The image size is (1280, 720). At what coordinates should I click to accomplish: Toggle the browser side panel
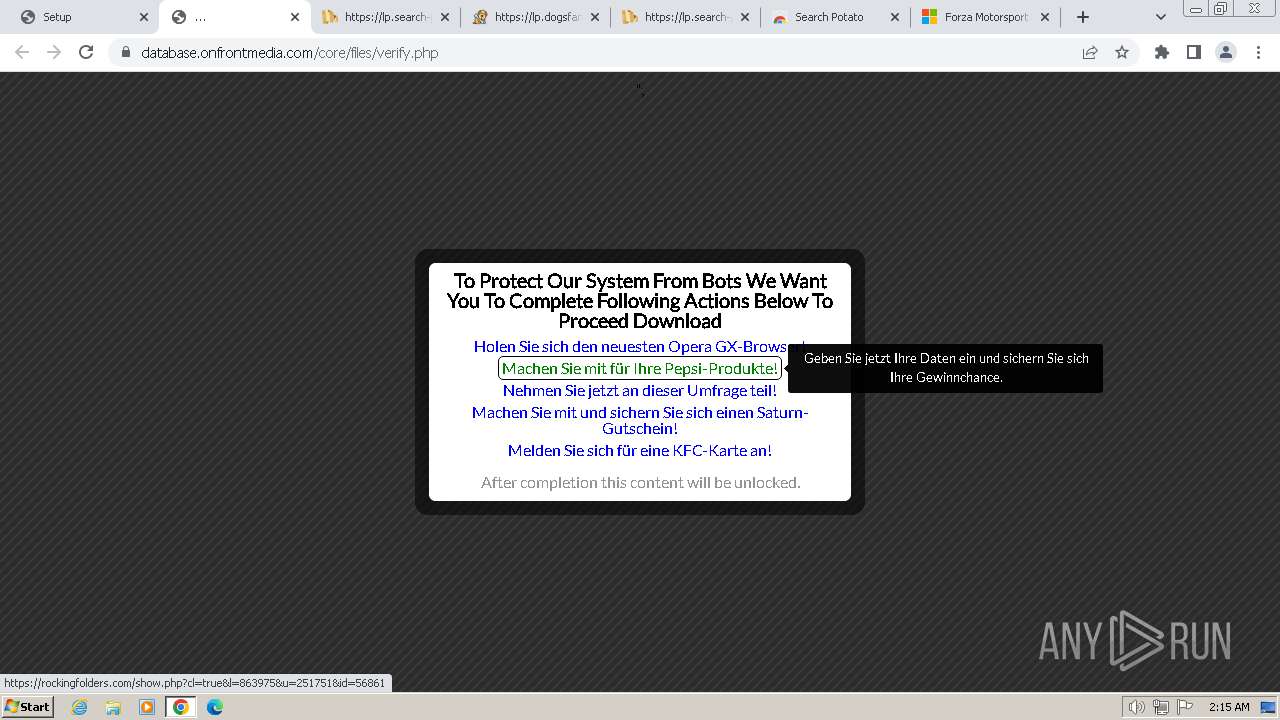tap(1194, 53)
